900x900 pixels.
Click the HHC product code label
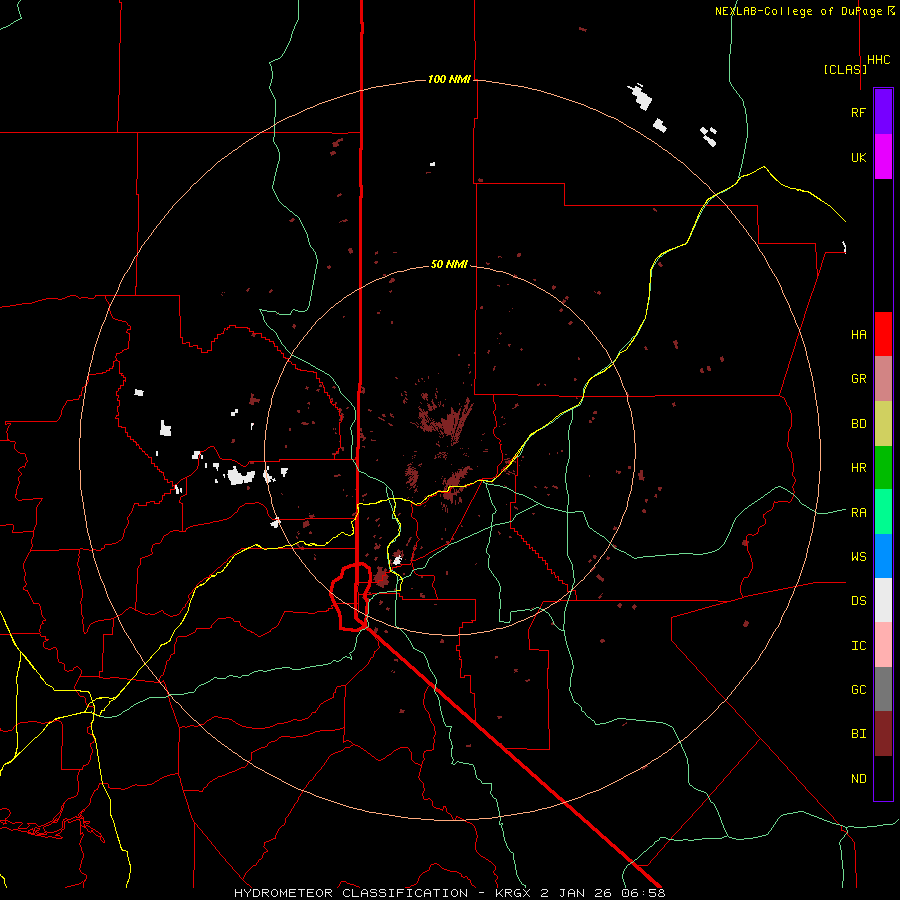click(x=878, y=60)
